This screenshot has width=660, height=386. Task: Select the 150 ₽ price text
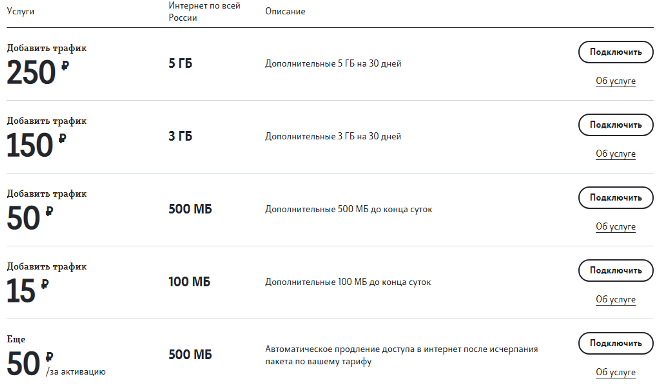pos(37,145)
